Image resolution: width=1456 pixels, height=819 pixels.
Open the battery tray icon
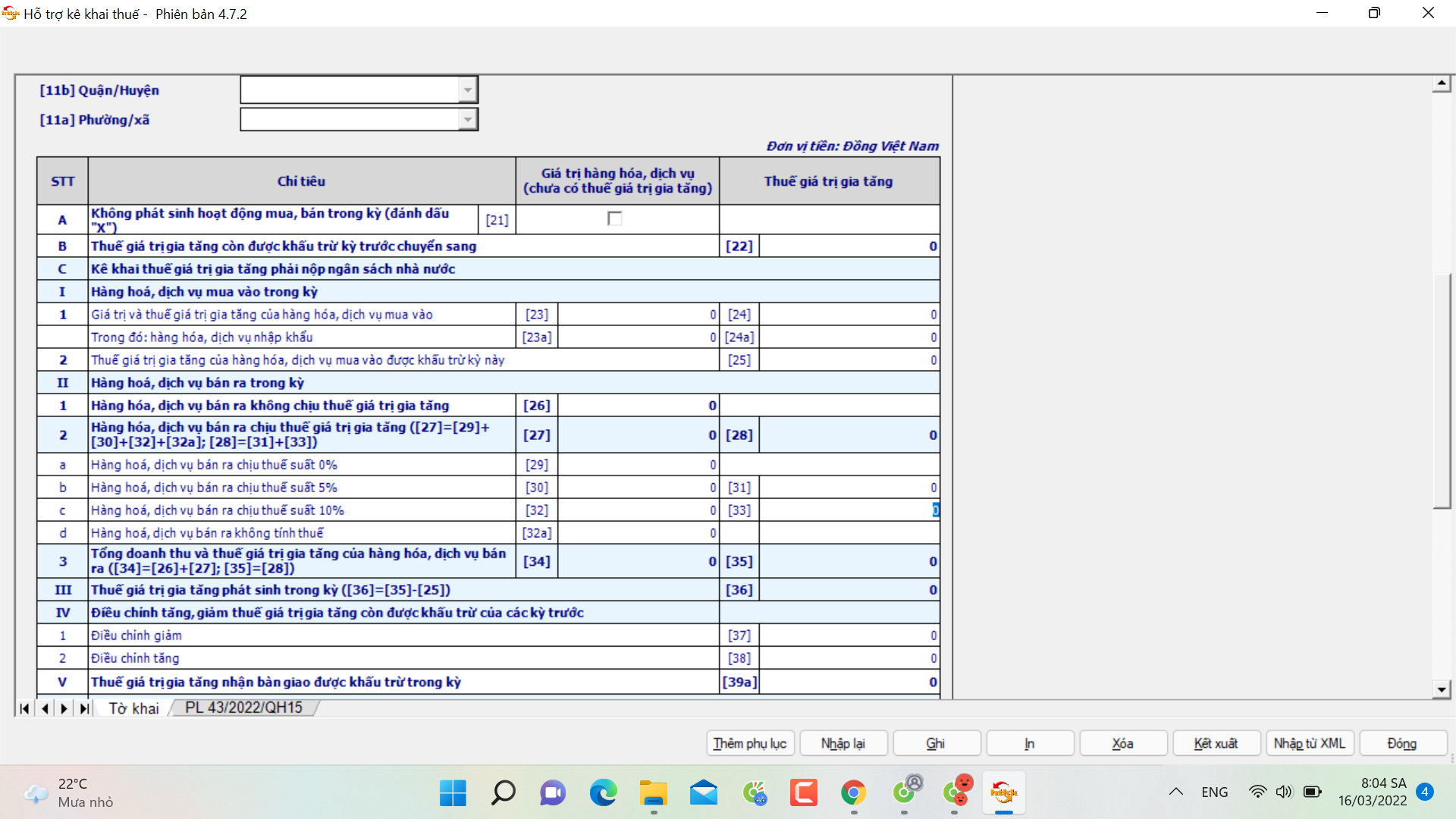1312,792
